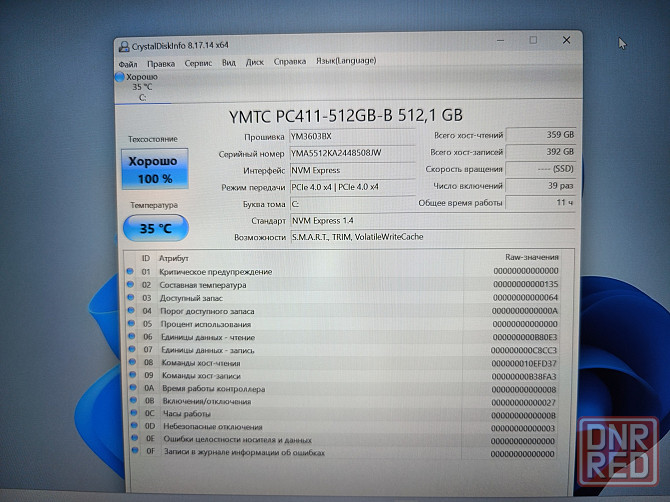Screen dimensions: 670x502
Task: Click status dot beside Небезопасные отключения
Action: (x=130, y=427)
